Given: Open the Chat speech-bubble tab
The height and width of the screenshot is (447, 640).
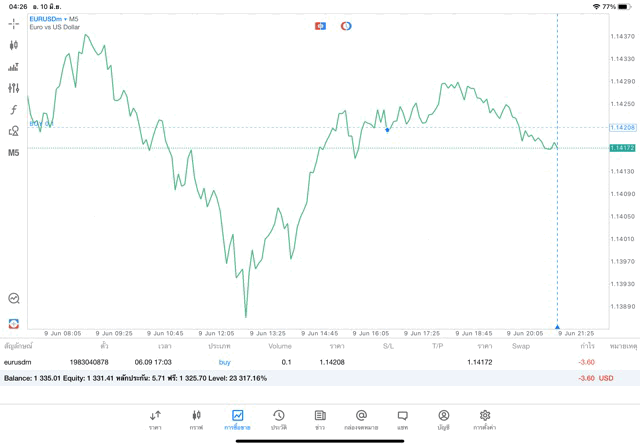Looking at the screenshot, I should (402, 419).
